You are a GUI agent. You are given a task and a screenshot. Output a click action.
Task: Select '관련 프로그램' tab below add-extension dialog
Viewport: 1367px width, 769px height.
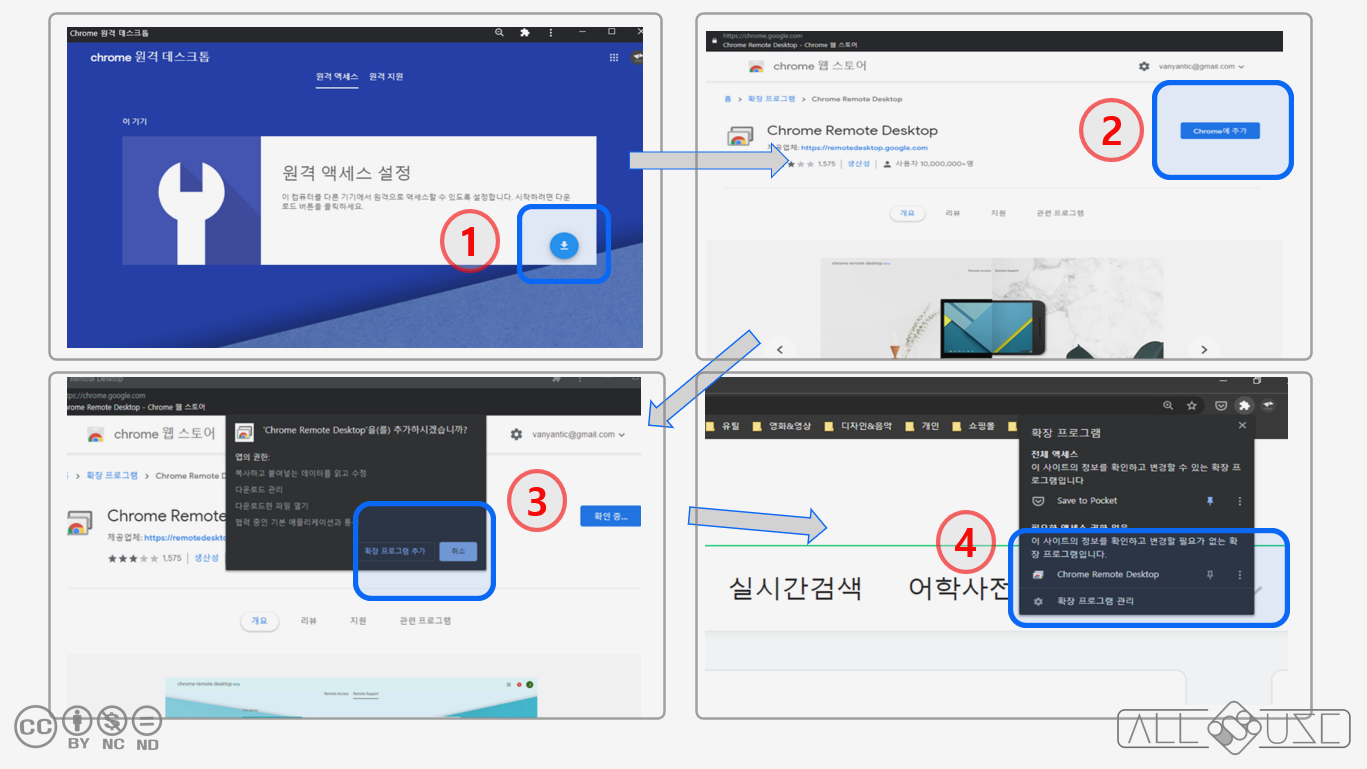[x=425, y=621]
